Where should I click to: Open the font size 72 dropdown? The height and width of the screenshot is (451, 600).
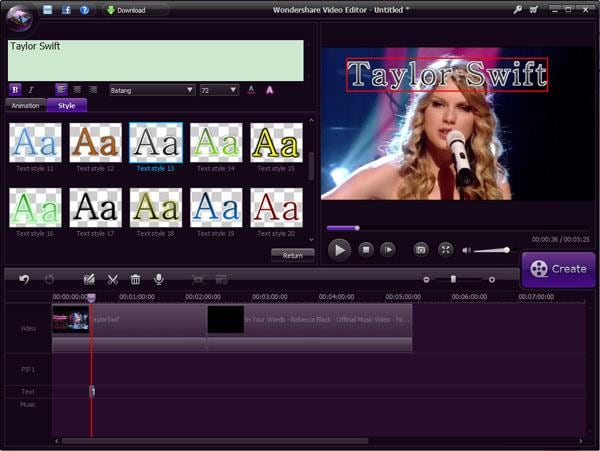219,90
